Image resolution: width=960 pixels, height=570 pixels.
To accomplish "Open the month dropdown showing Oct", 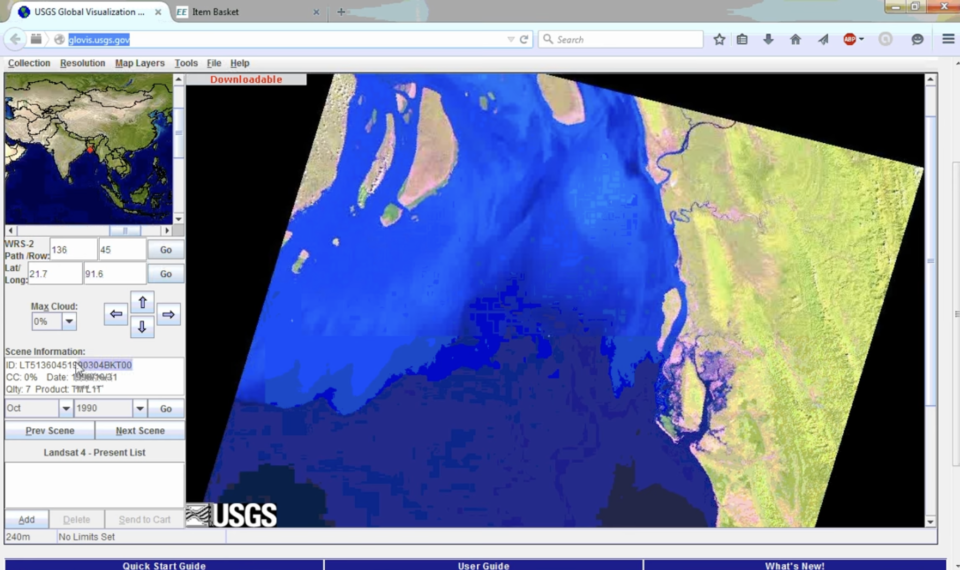I will coord(66,408).
